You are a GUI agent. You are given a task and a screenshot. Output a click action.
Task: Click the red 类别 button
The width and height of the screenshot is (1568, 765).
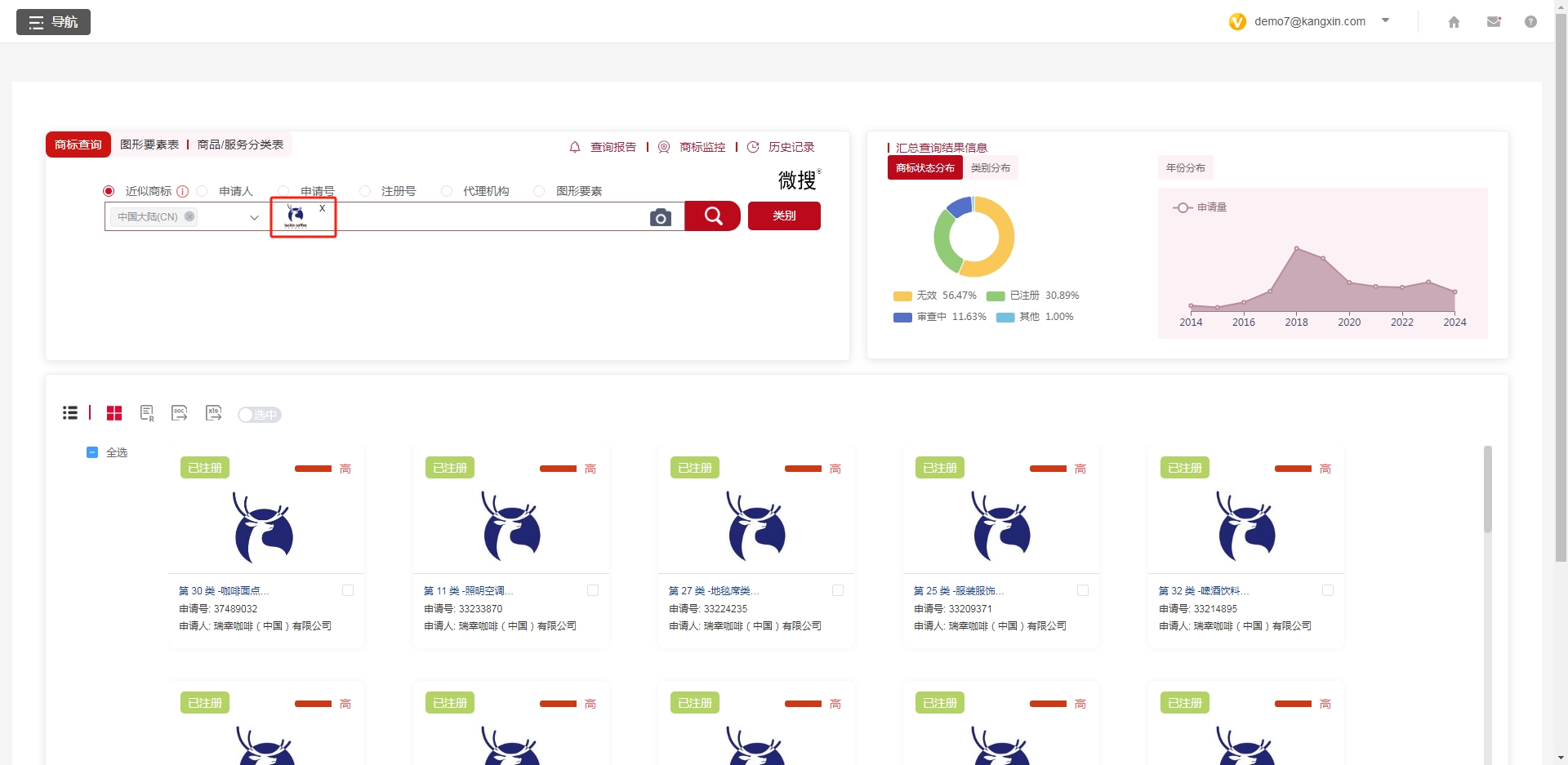[783, 216]
